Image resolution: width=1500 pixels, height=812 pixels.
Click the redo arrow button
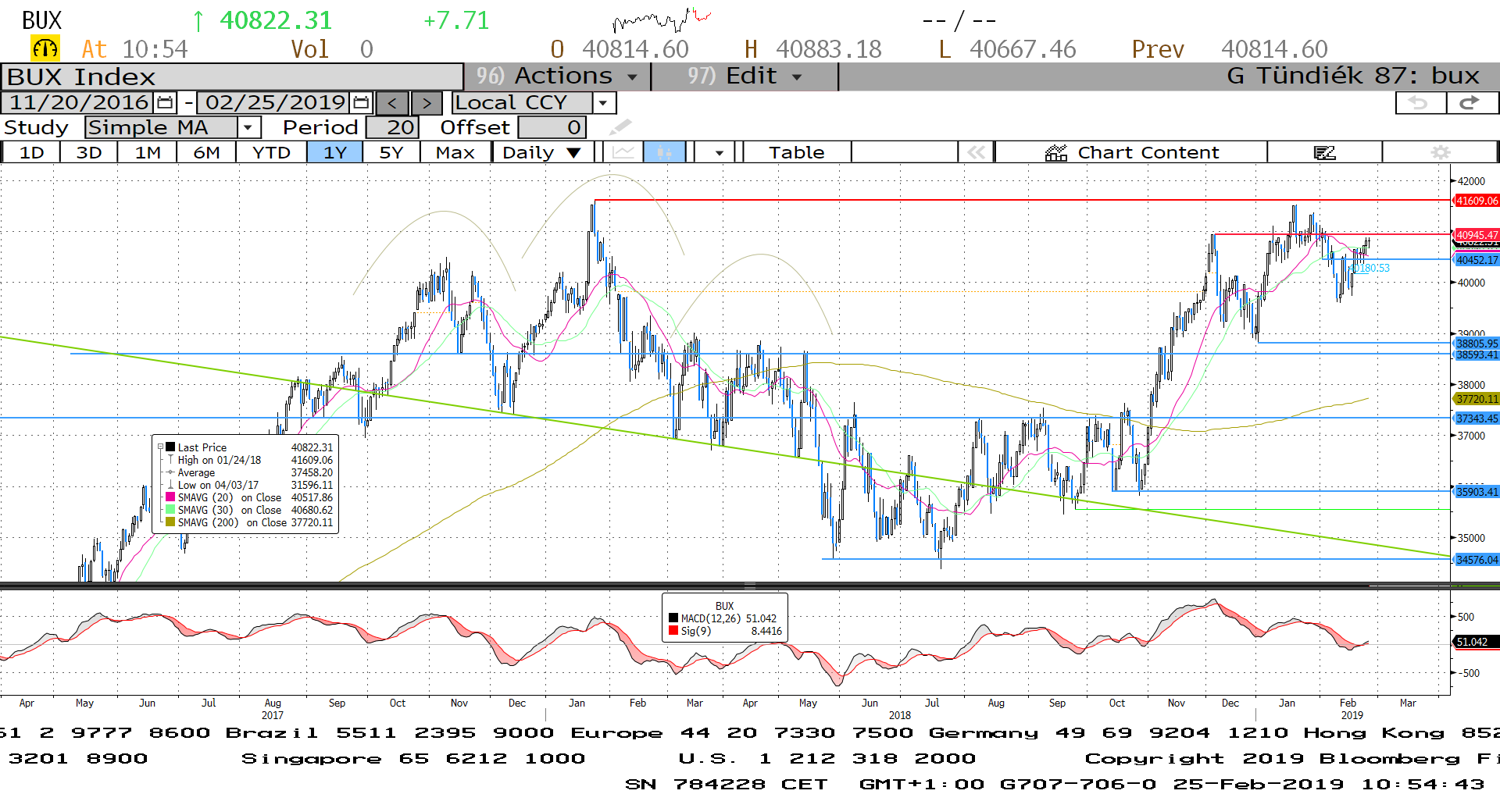pyautogui.click(x=1470, y=103)
